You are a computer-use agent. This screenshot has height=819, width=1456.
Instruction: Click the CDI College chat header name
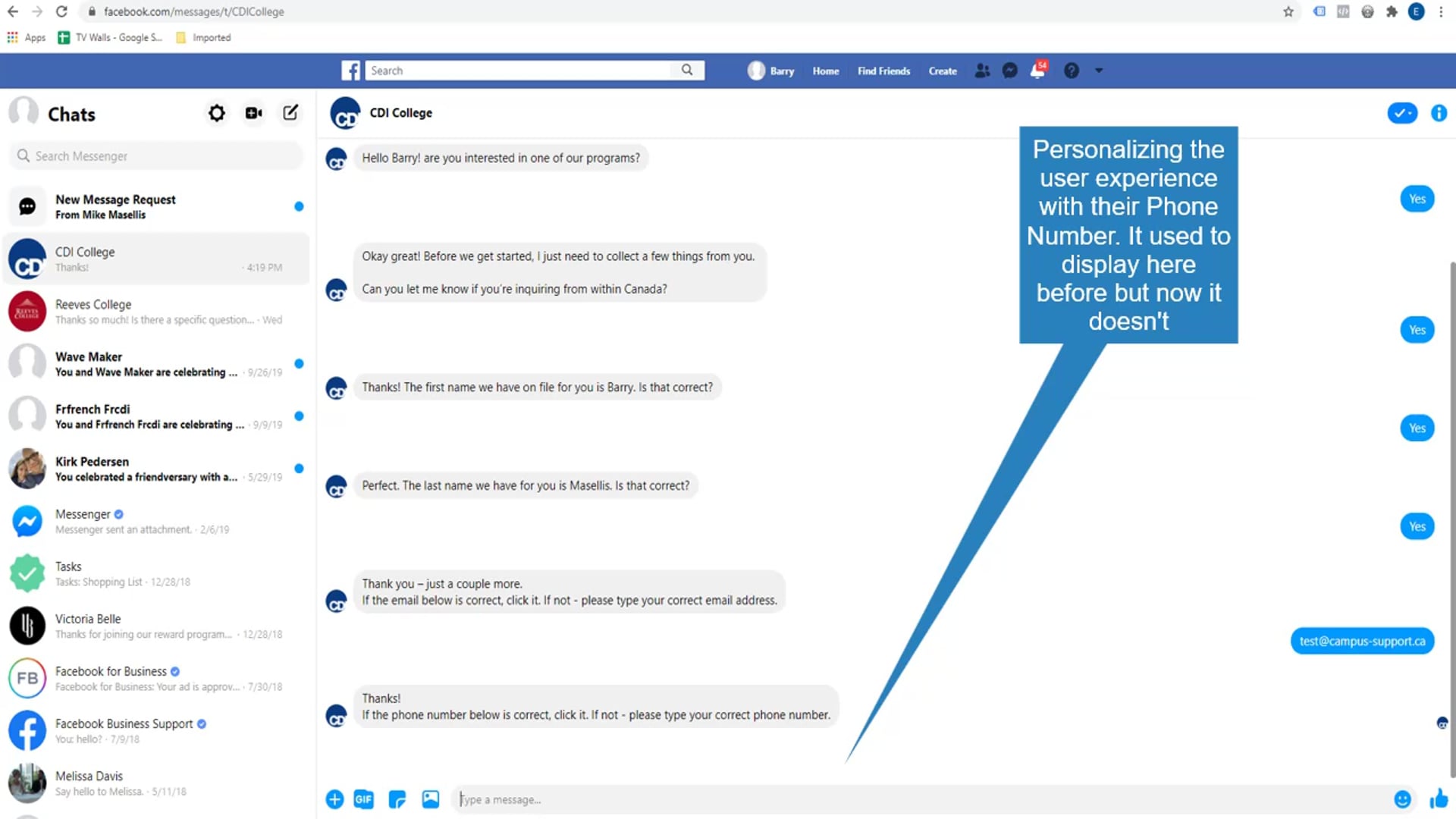click(400, 113)
